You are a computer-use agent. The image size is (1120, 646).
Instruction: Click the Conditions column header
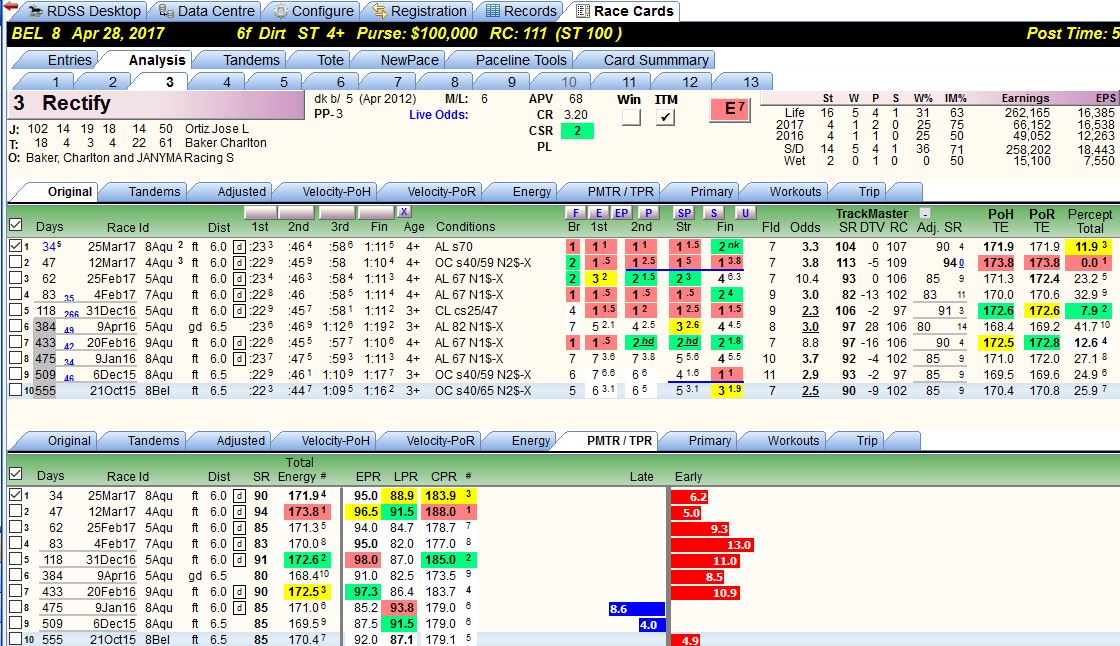[x=465, y=227]
